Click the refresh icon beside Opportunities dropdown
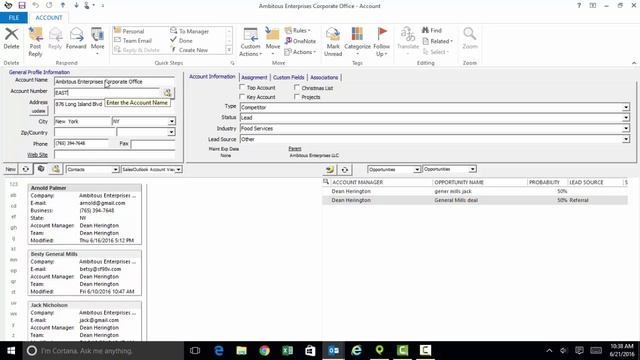 (x=344, y=169)
